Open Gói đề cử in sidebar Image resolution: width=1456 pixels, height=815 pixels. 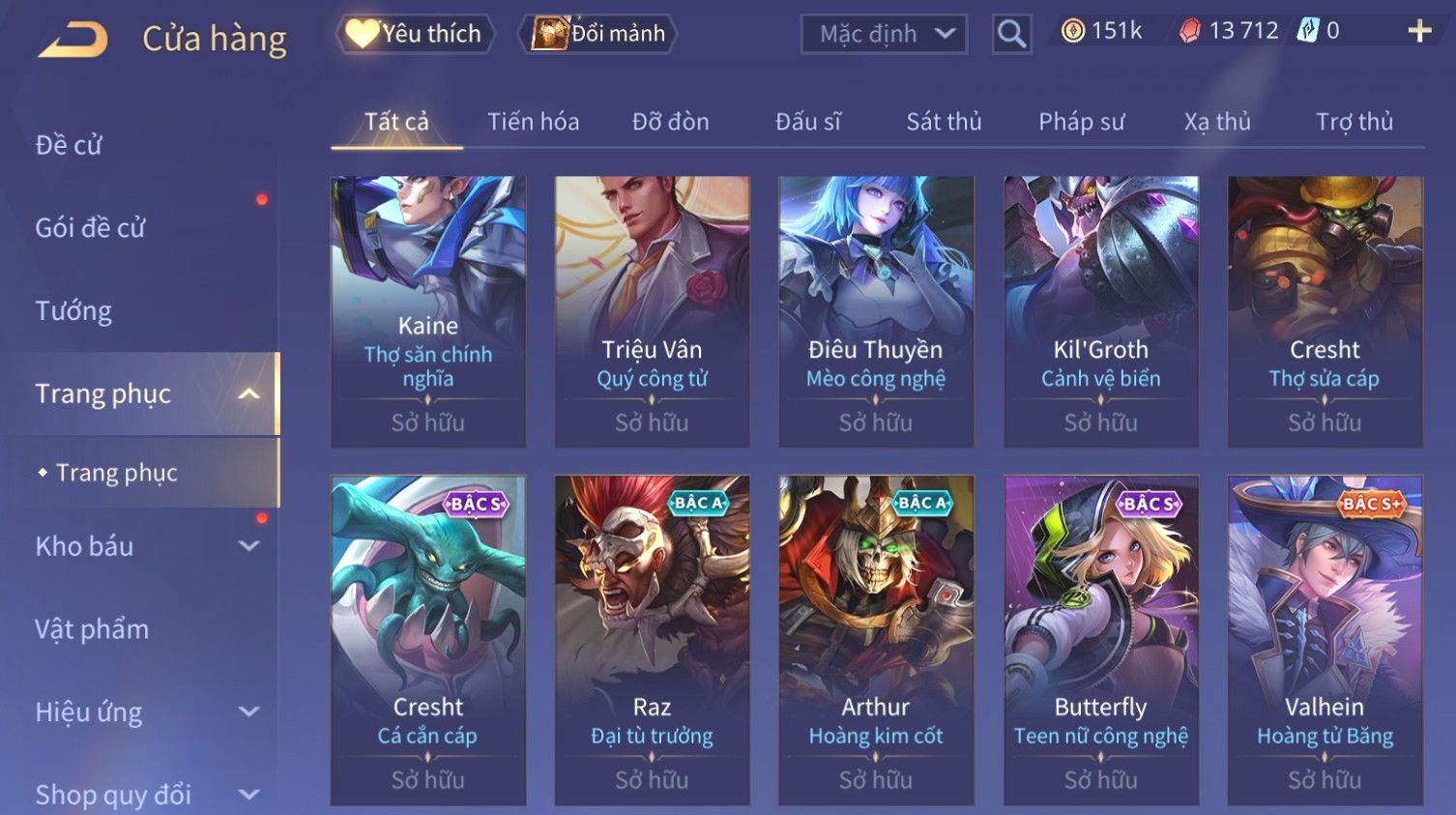tap(90, 228)
